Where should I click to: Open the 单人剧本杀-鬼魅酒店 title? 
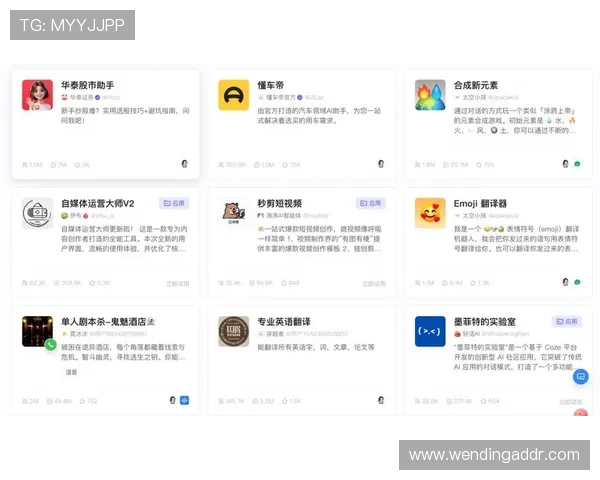tap(108, 322)
